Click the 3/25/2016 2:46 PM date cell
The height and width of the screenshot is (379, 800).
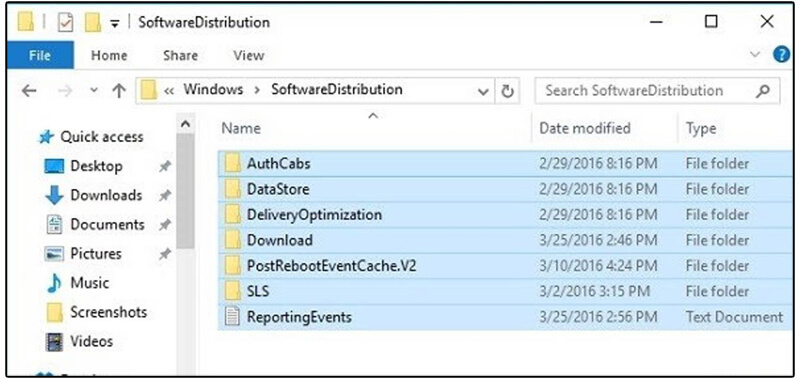click(598, 240)
